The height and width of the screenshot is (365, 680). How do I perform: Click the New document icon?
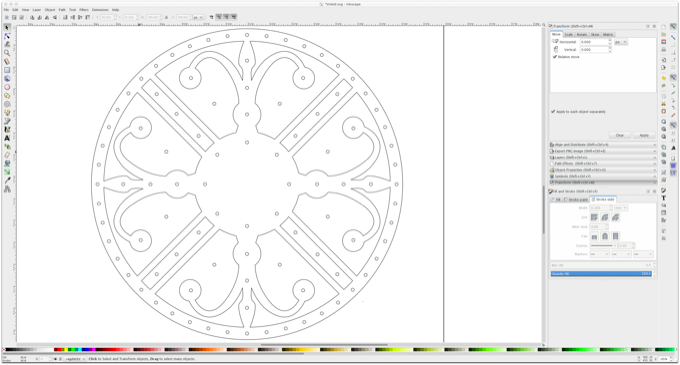pos(664,27)
